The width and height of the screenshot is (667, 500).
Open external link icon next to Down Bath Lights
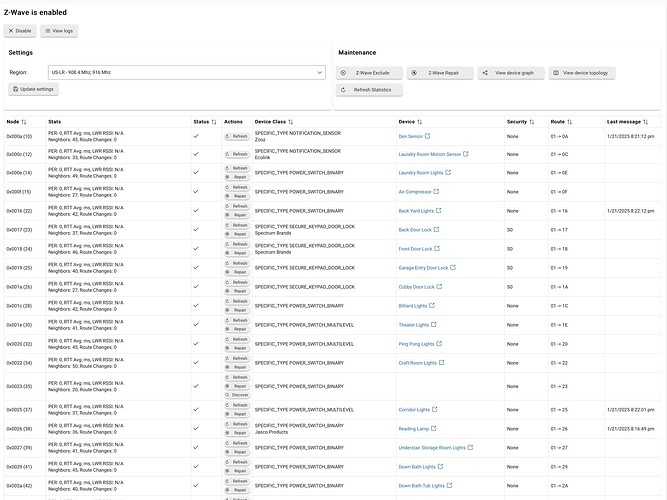[440, 467]
